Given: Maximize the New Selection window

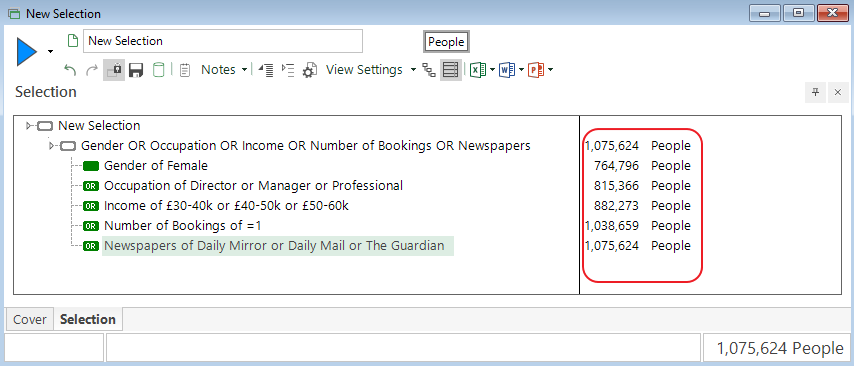Looking at the screenshot, I should click(x=798, y=13).
